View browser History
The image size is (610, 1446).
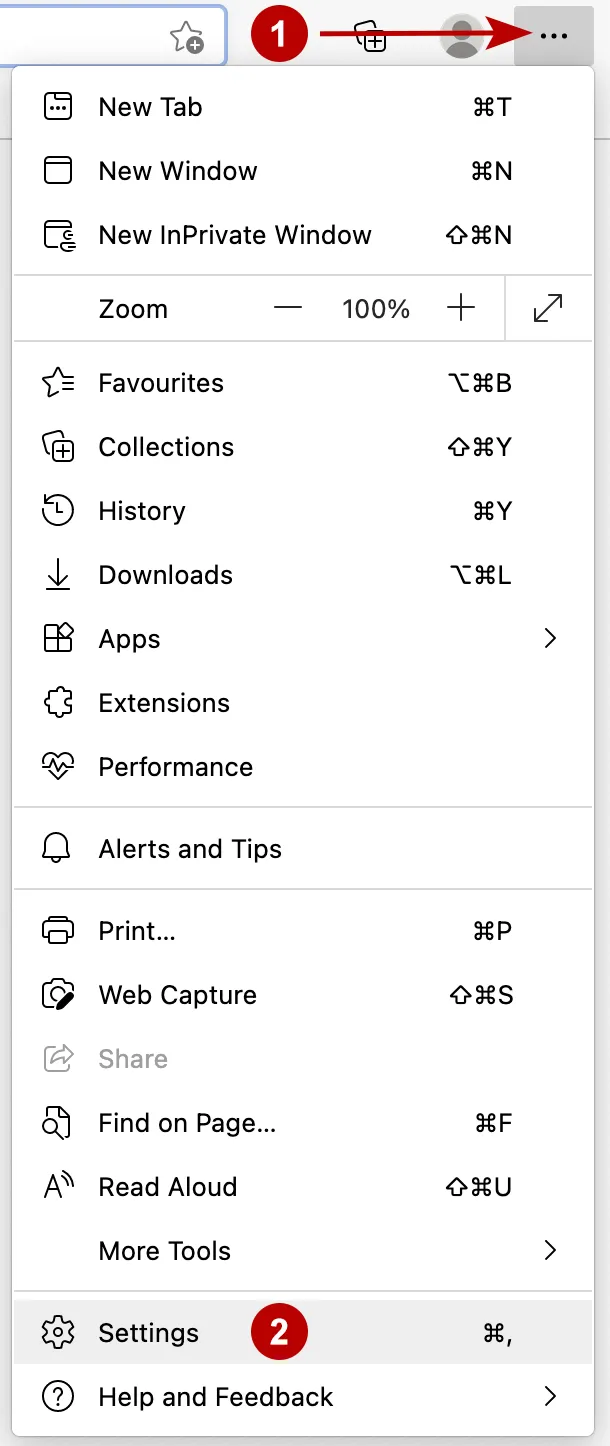(x=141, y=511)
